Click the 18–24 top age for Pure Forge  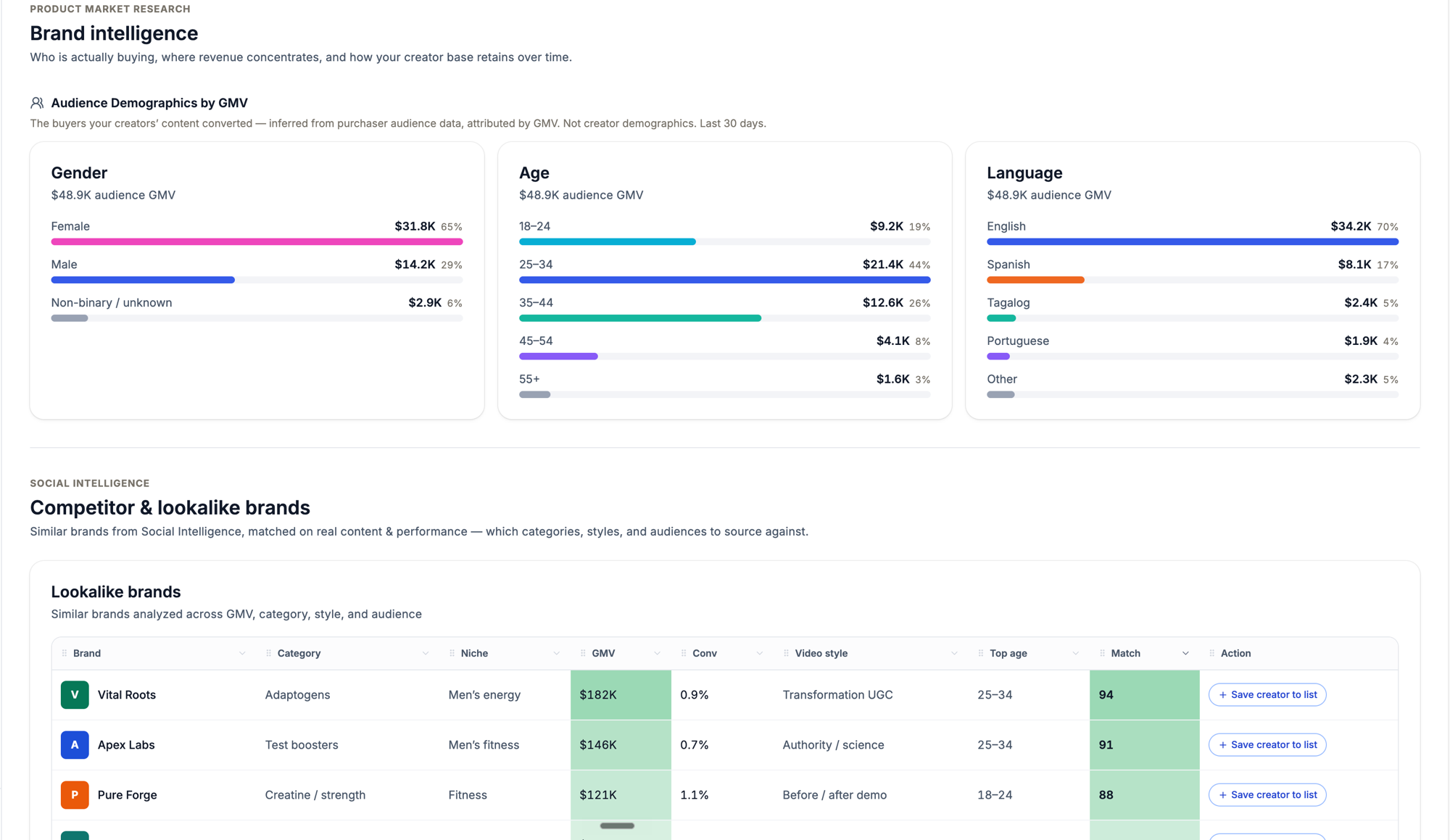click(x=995, y=794)
